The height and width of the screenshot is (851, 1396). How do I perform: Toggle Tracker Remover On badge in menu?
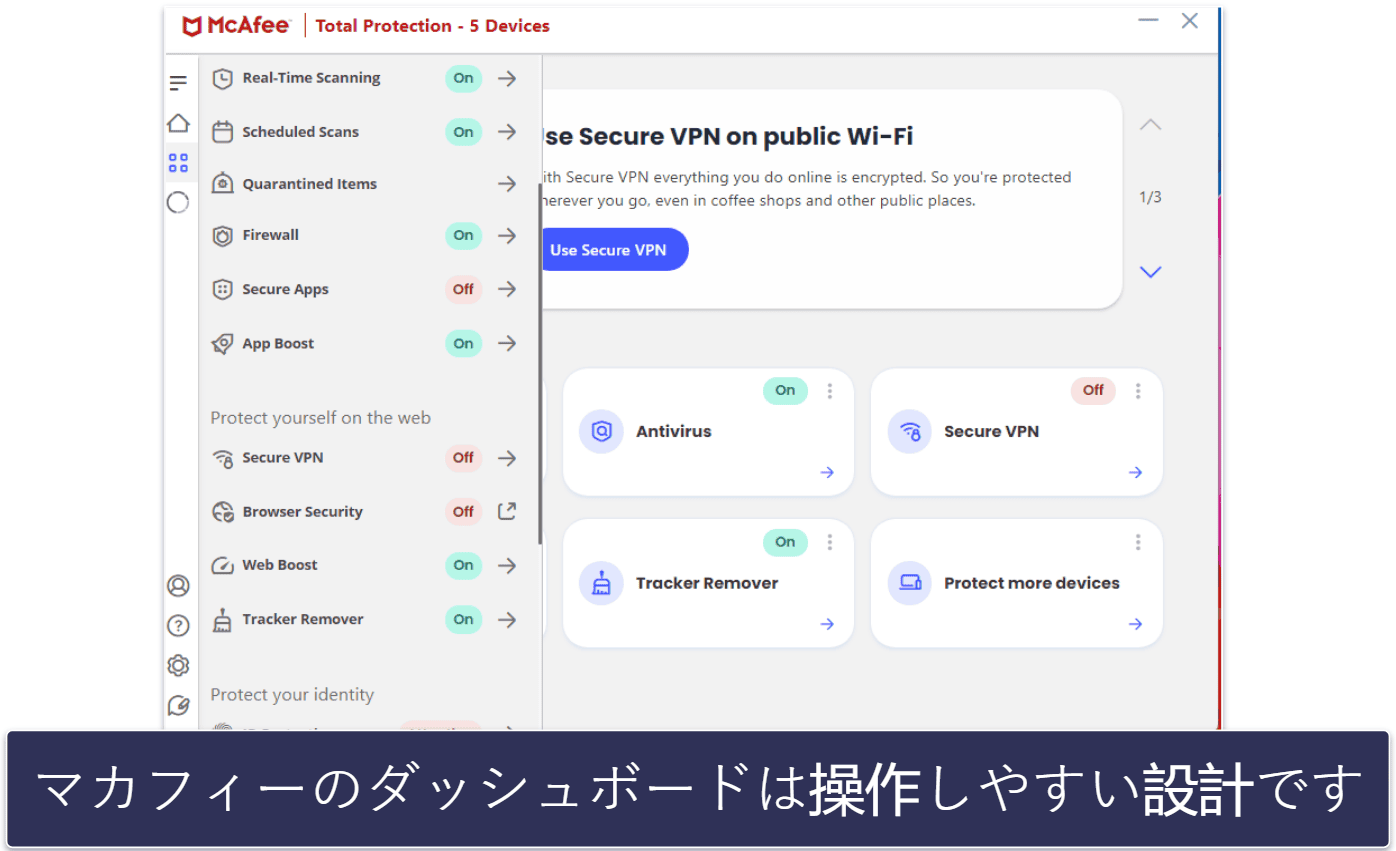click(463, 620)
